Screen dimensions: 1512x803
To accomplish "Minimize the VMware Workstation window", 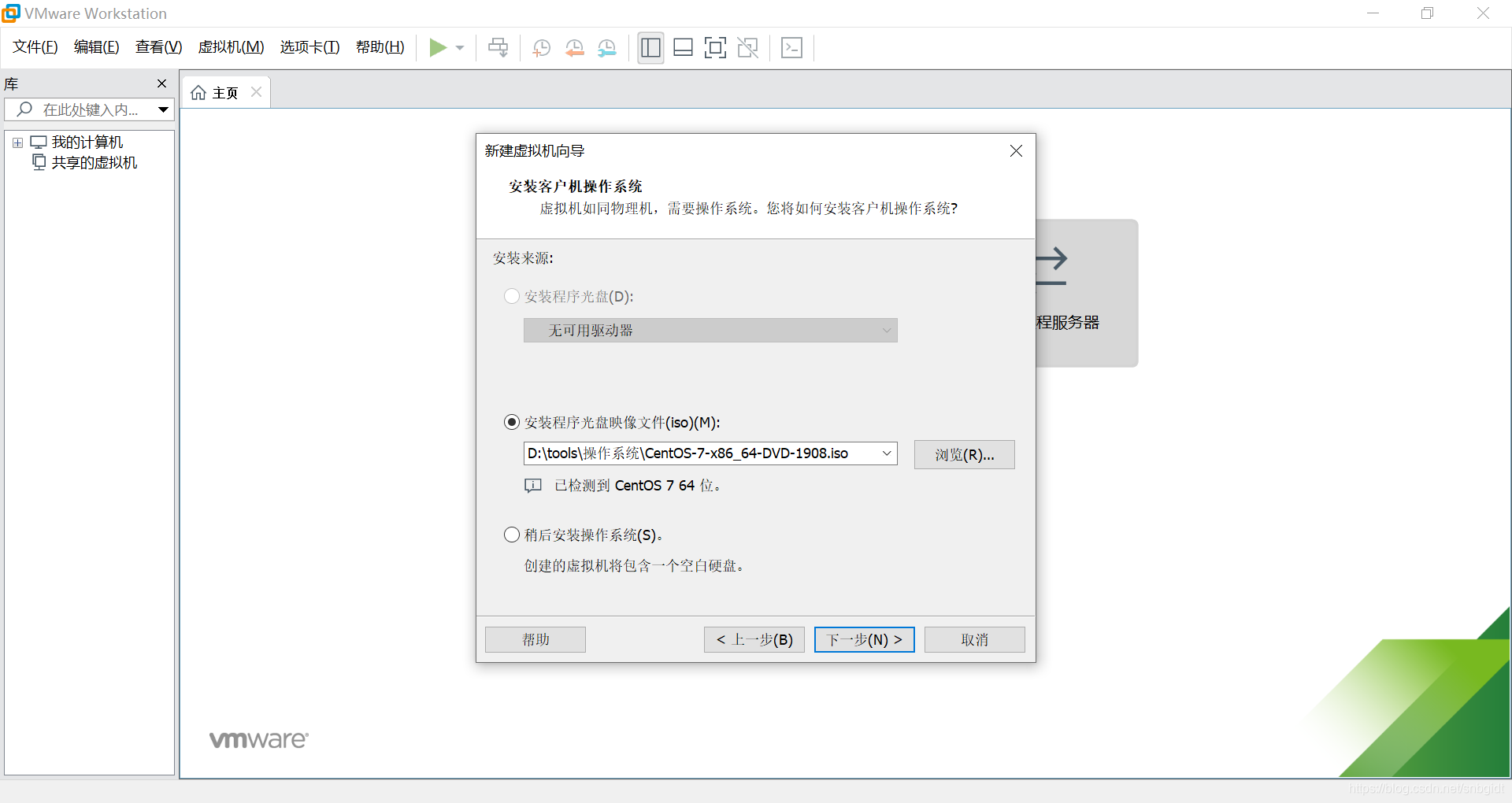I will (1373, 13).
